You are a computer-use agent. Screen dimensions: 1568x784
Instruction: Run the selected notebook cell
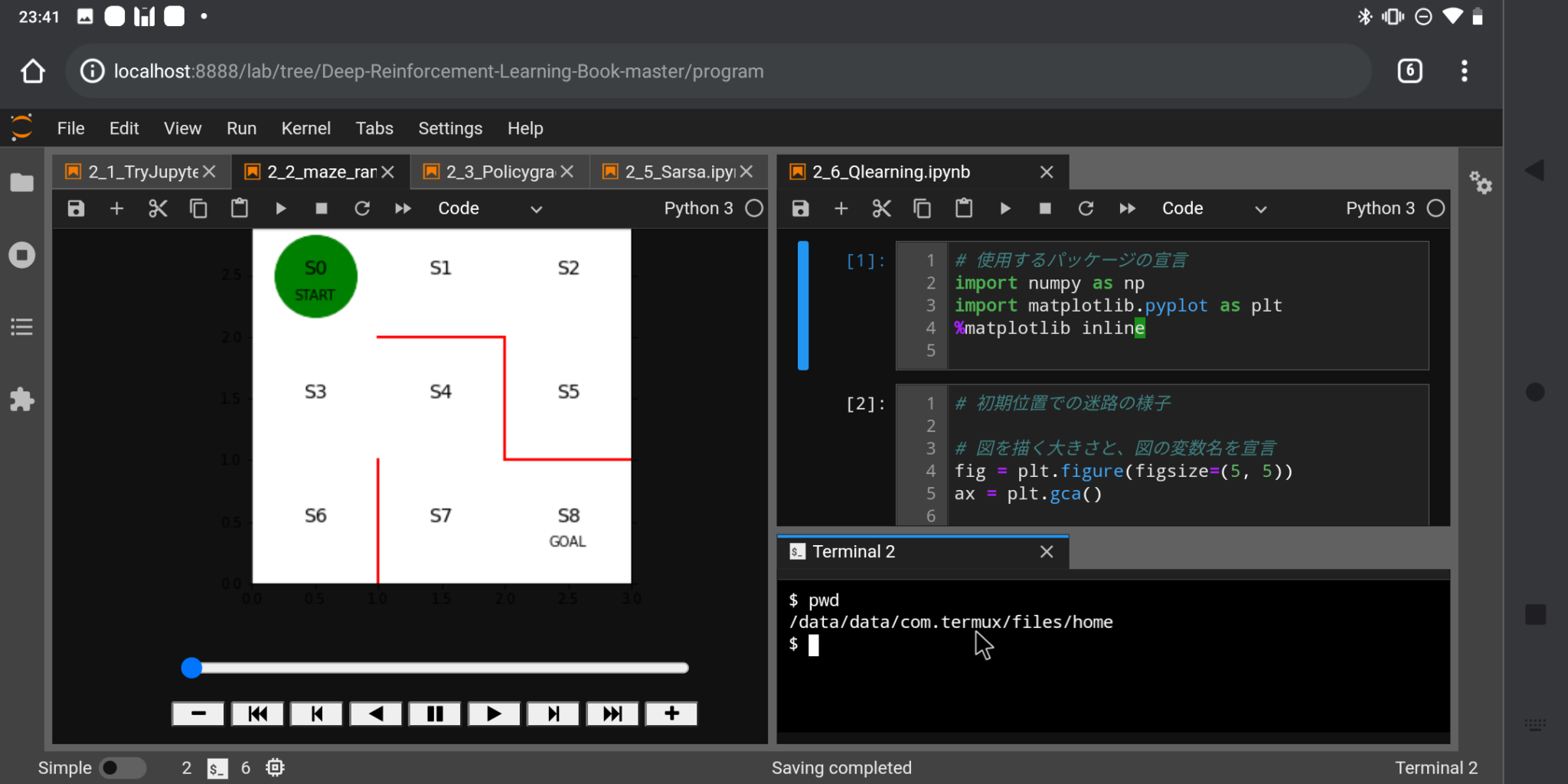tap(1004, 208)
